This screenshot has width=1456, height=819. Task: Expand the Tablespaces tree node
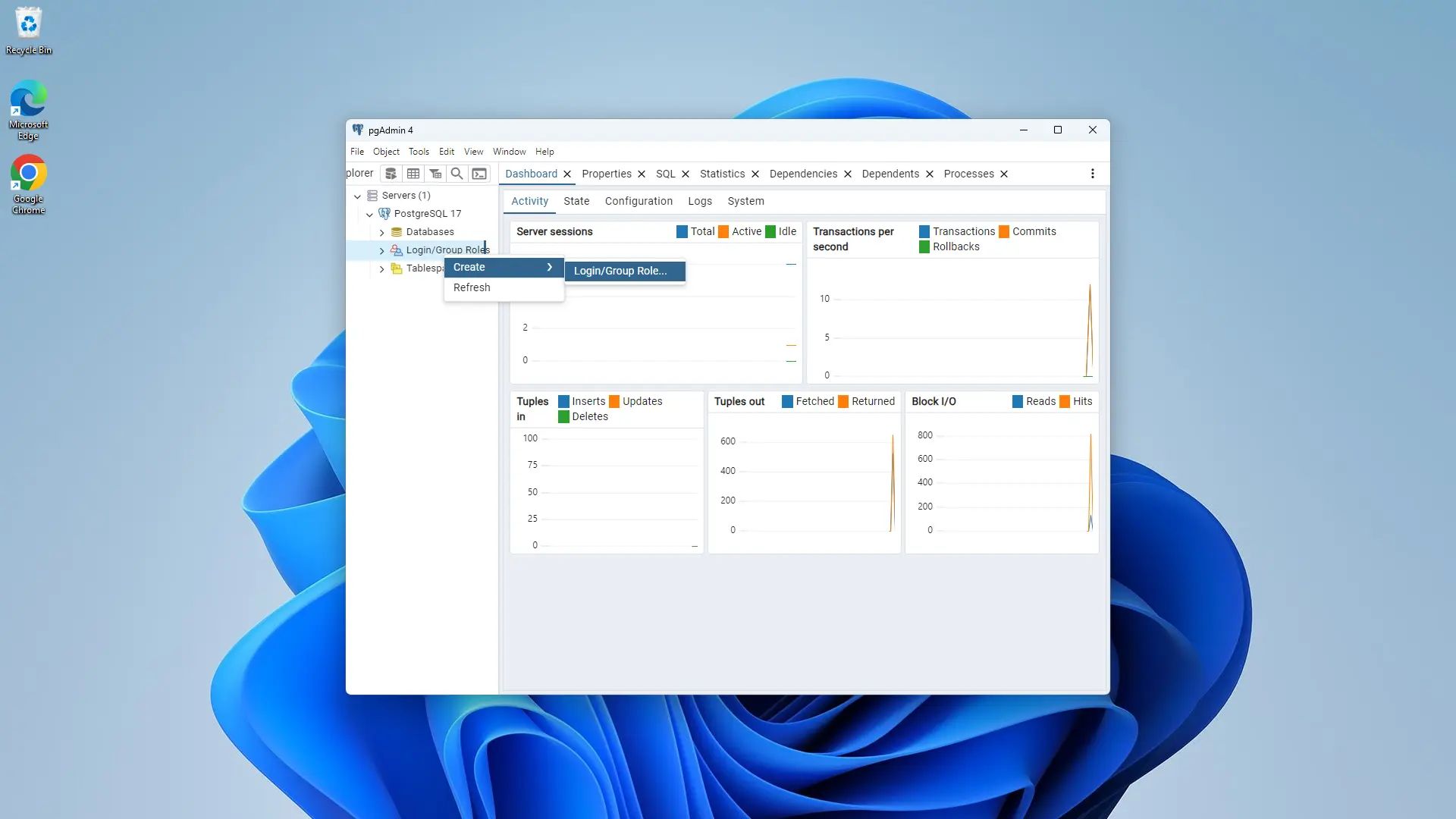point(382,268)
